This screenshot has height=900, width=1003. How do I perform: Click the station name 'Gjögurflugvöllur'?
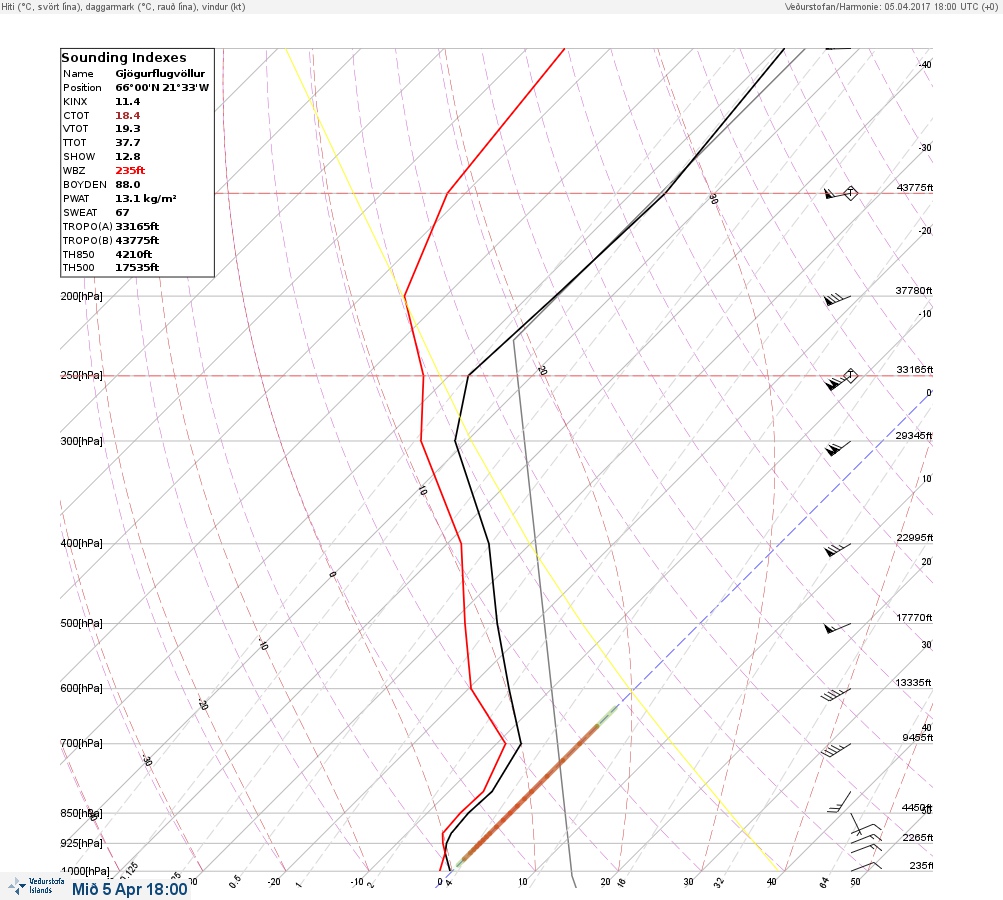tap(160, 74)
